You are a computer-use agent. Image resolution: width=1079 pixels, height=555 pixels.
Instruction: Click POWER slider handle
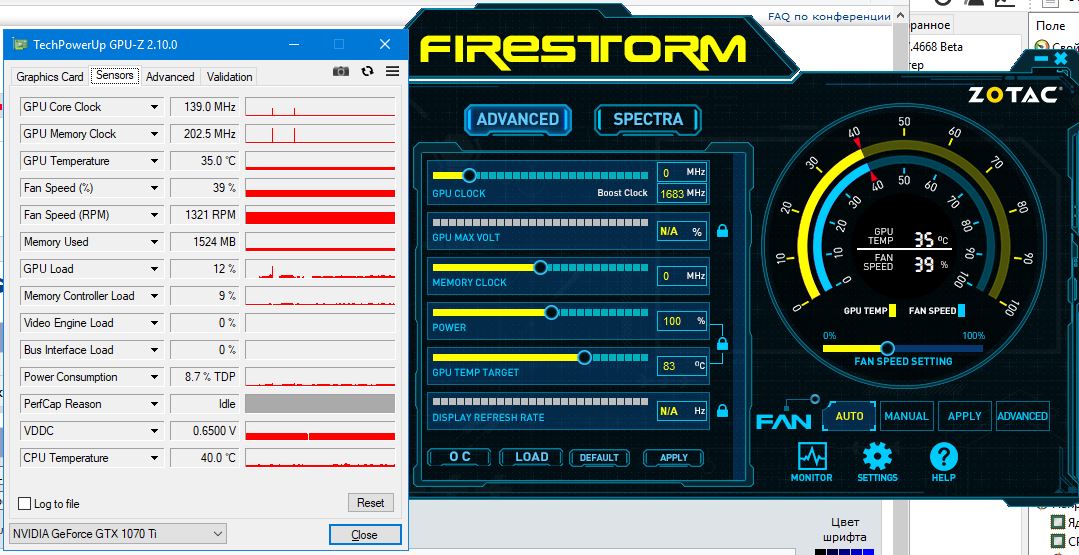(551, 312)
